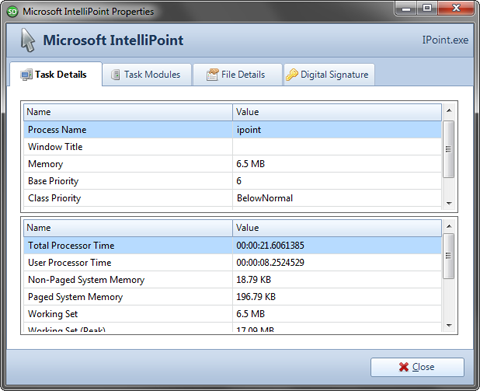Image resolution: width=480 pixels, height=391 pixels.
Task: Click the Name column header in lower table
Action: tap(128, 228)
